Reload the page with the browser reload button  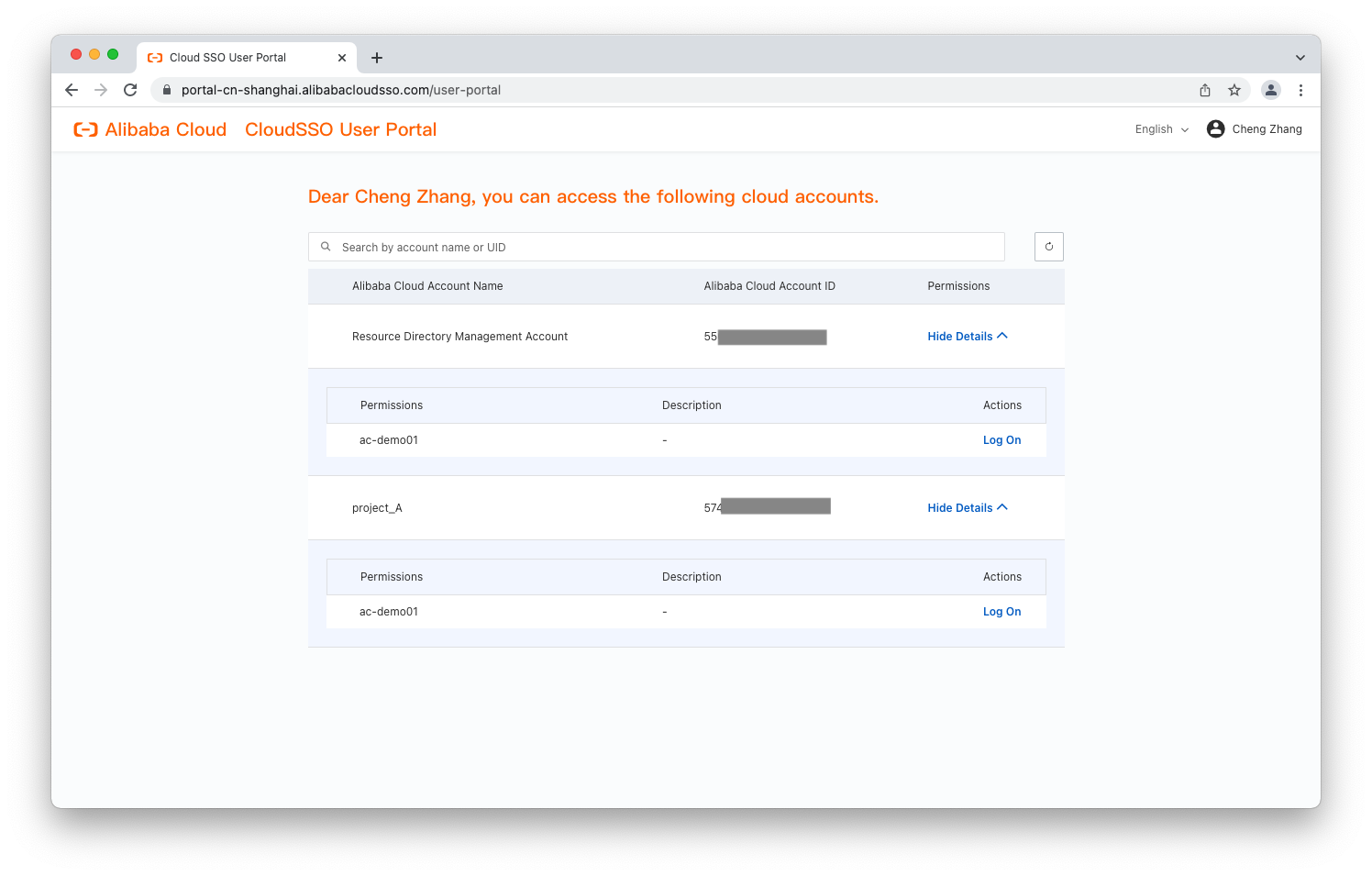130,90
